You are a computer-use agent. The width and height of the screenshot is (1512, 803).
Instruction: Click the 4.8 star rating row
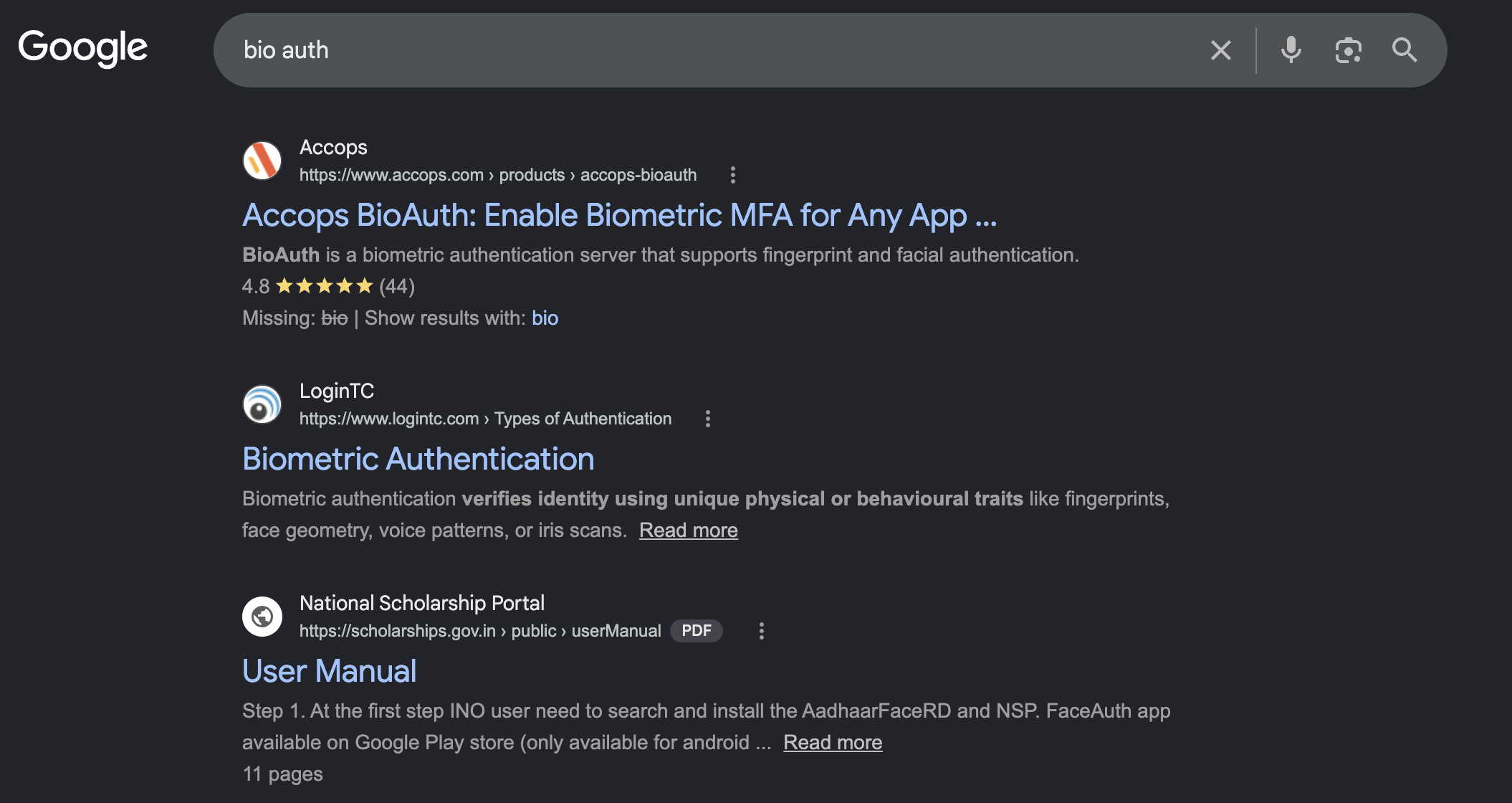(x=328, y=286)
